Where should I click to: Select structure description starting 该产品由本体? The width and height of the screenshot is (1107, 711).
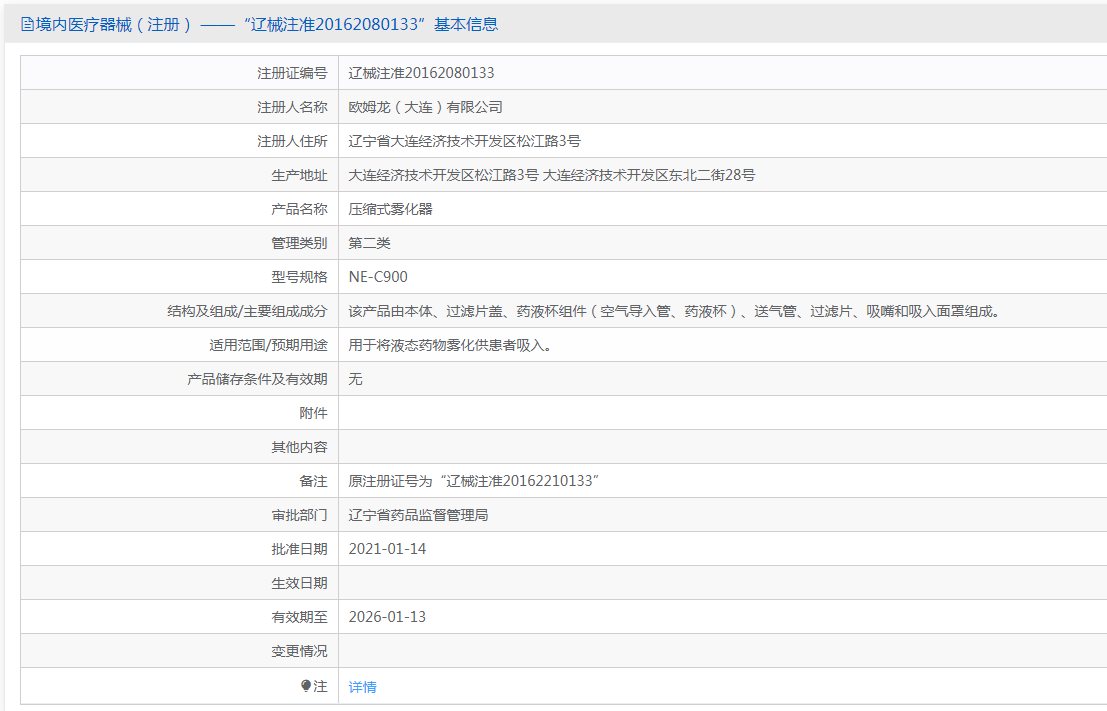[674, 311]
